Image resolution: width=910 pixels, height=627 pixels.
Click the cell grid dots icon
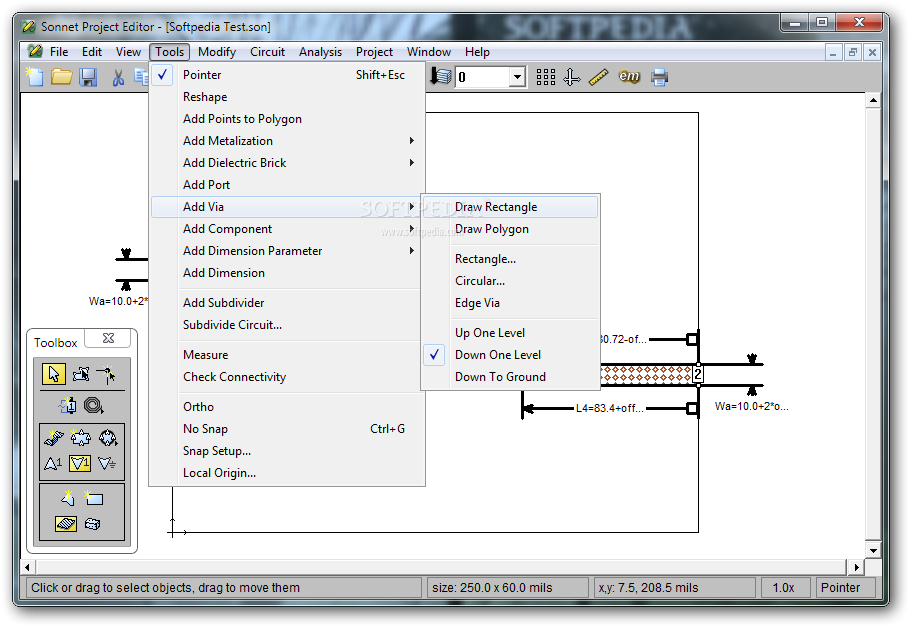click(546, 77)
